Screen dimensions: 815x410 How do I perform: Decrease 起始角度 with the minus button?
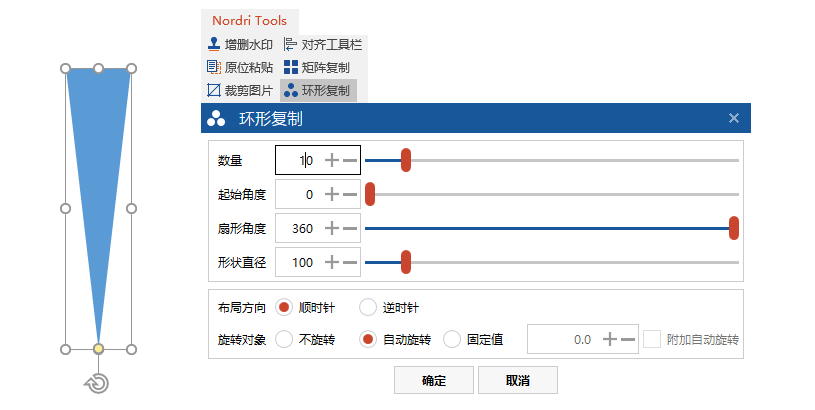(350, 194)
